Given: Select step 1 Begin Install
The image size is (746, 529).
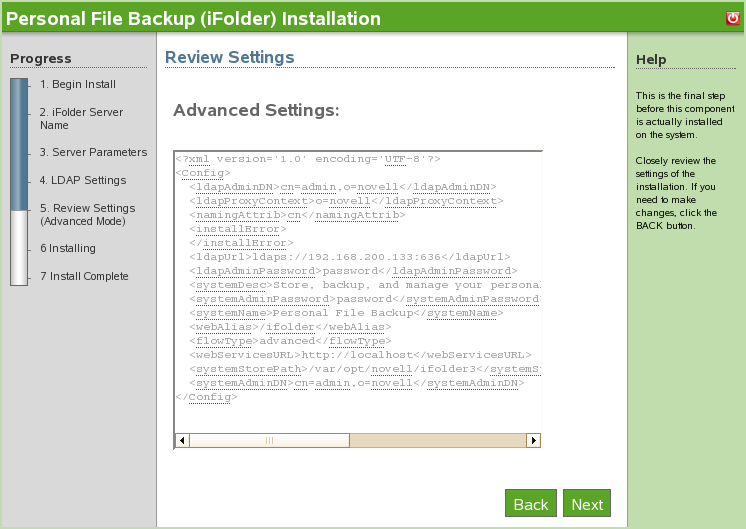Looking at the screenshot, I should click(78, 84).
